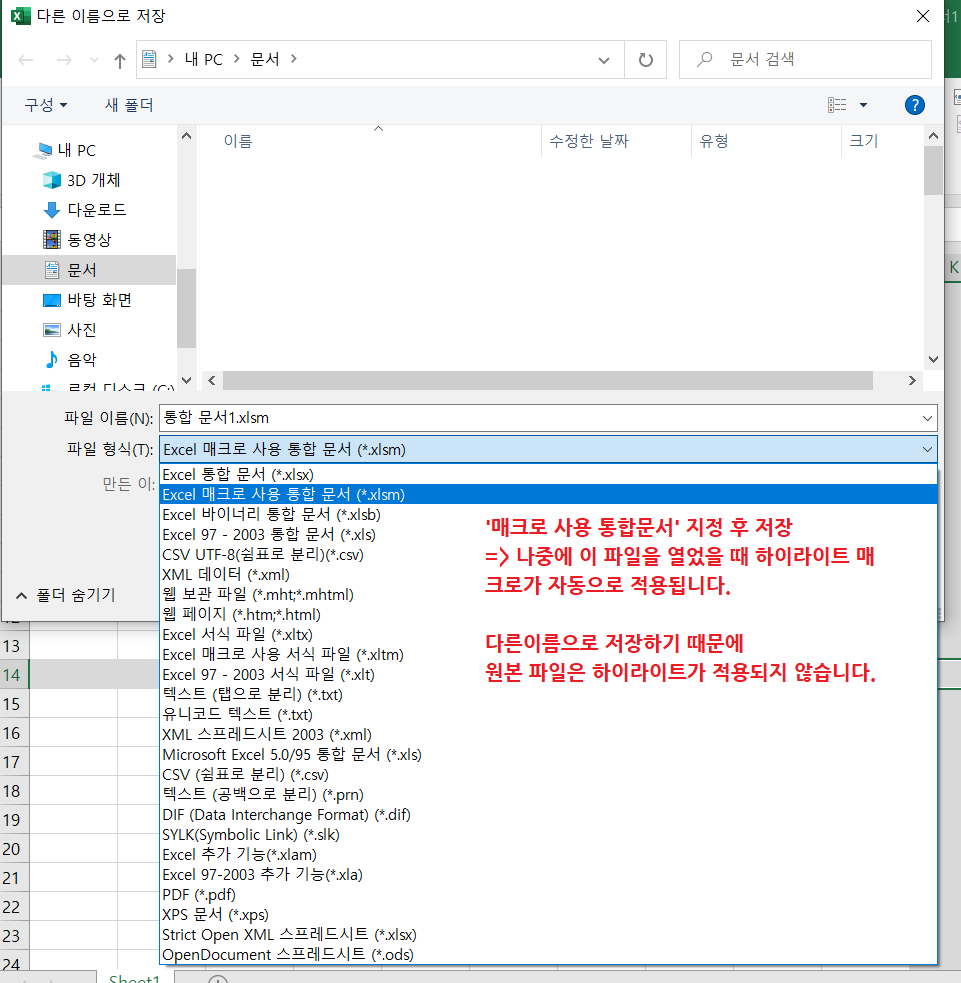Choose Excel 서식 파일 (*.xltx)

(549, 635)
